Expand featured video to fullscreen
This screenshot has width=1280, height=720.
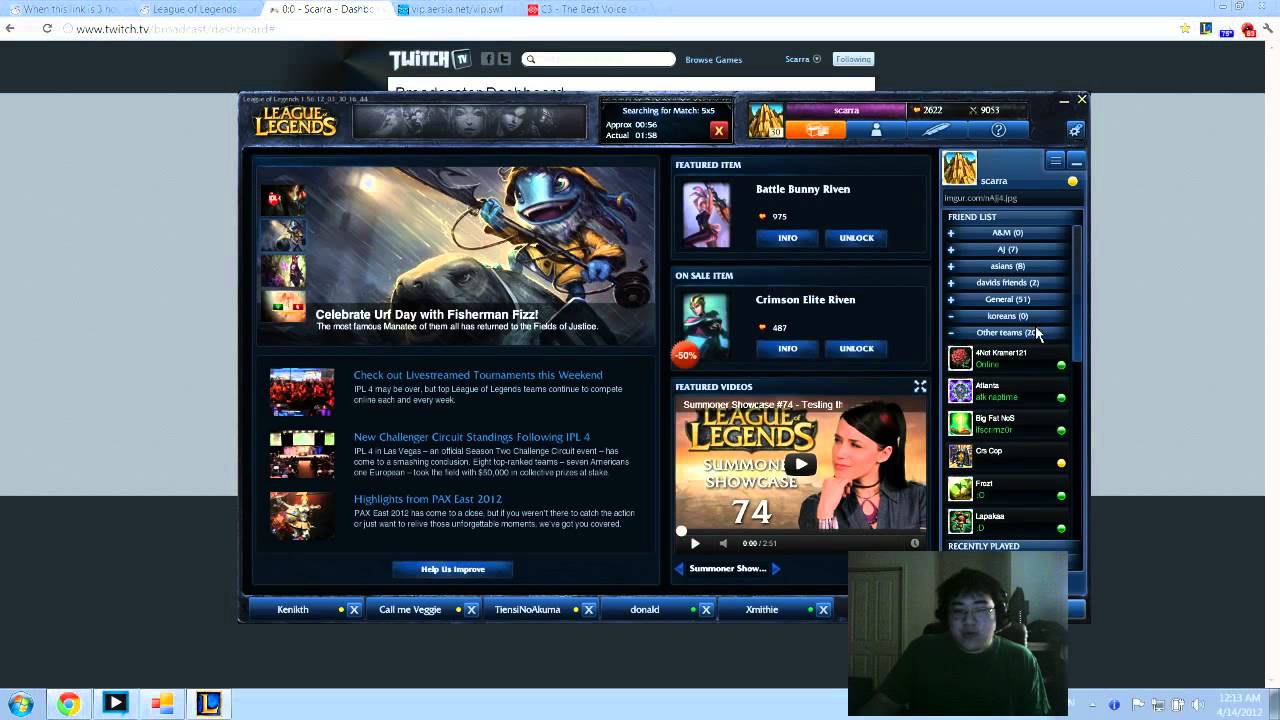tap(920, 387)
